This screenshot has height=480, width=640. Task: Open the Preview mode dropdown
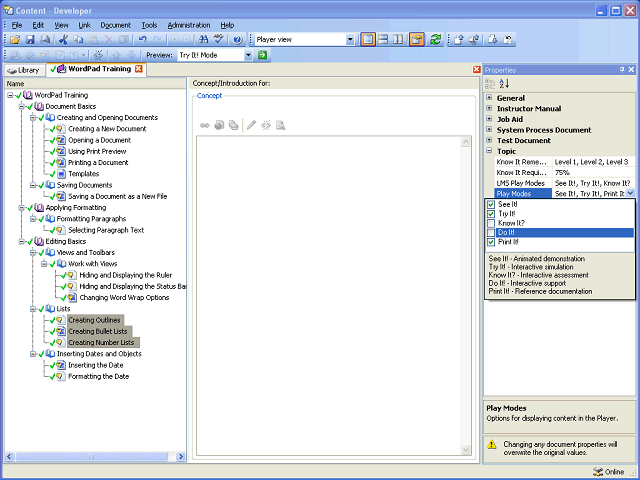(x=247, y=55)
